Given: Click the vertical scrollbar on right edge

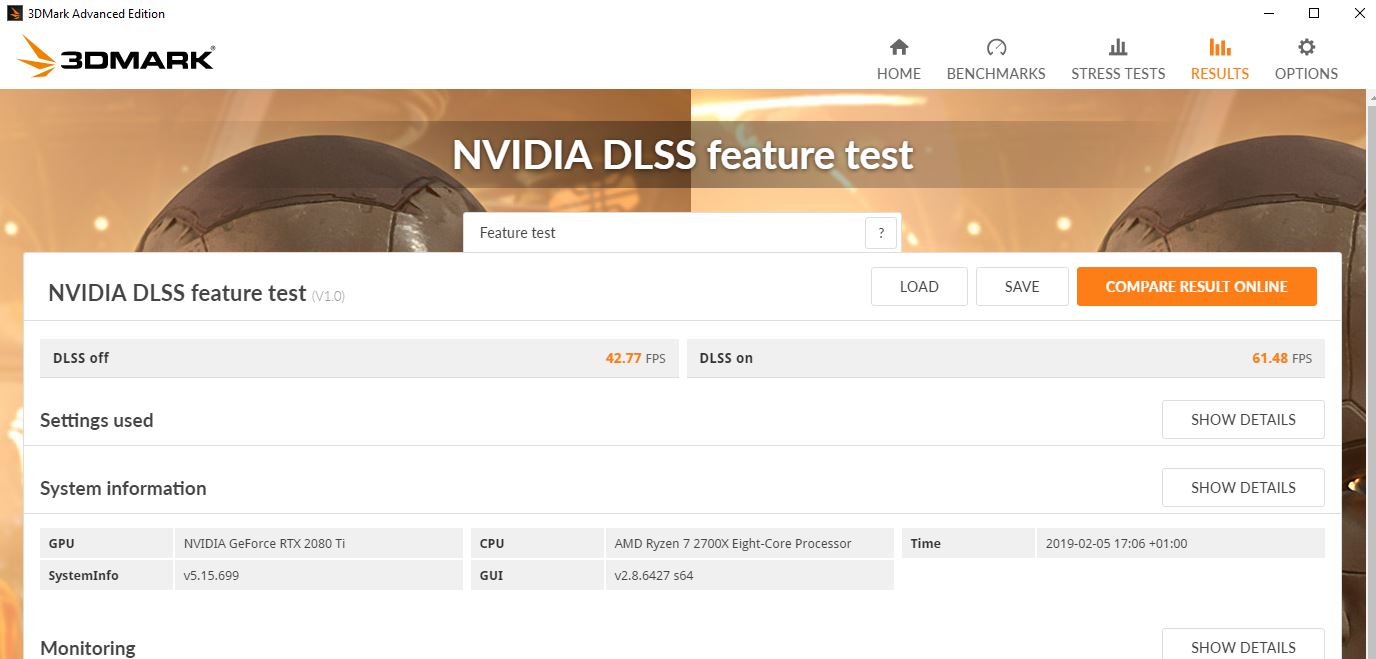Looking at the screenshot, I should click(x=1370, y=374).
